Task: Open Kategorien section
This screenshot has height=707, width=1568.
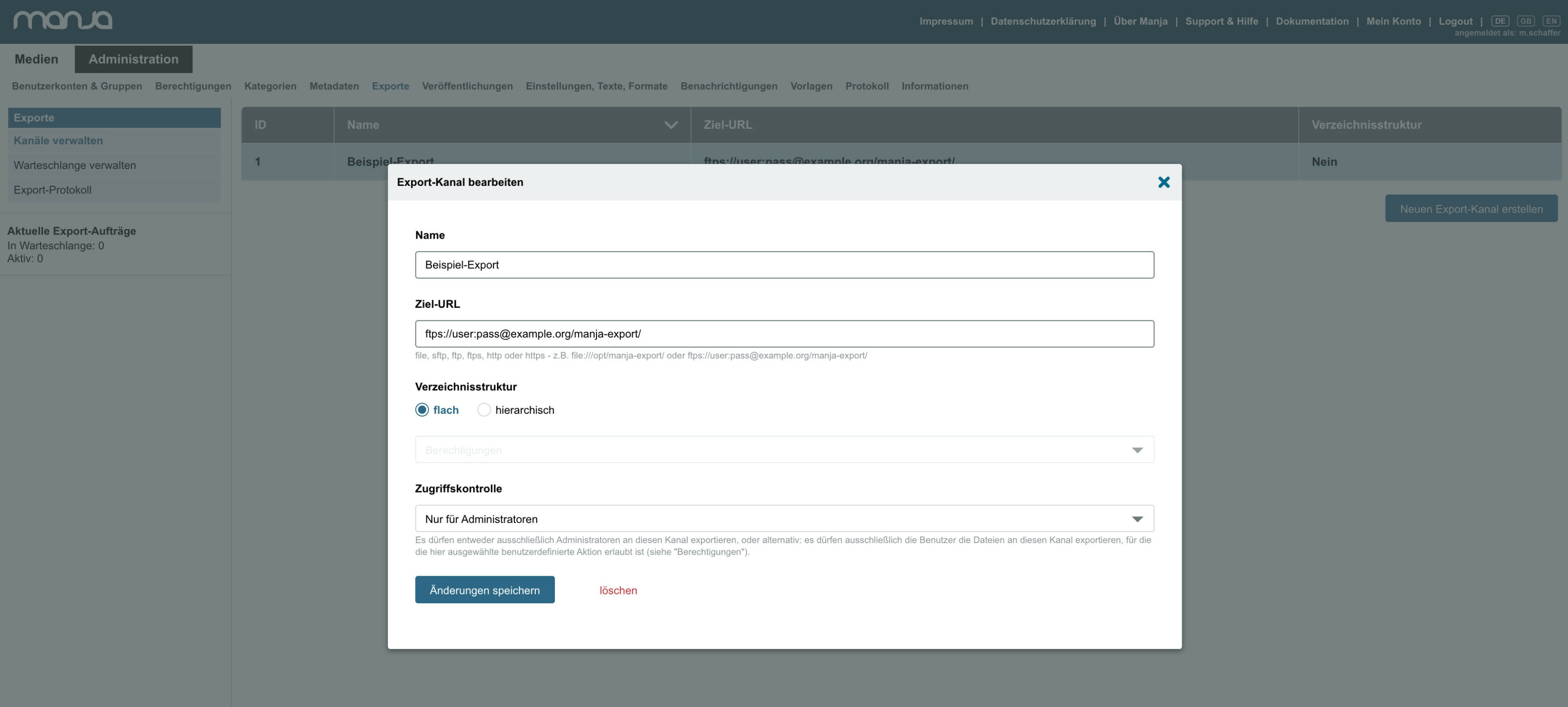Action: [270, 86]
